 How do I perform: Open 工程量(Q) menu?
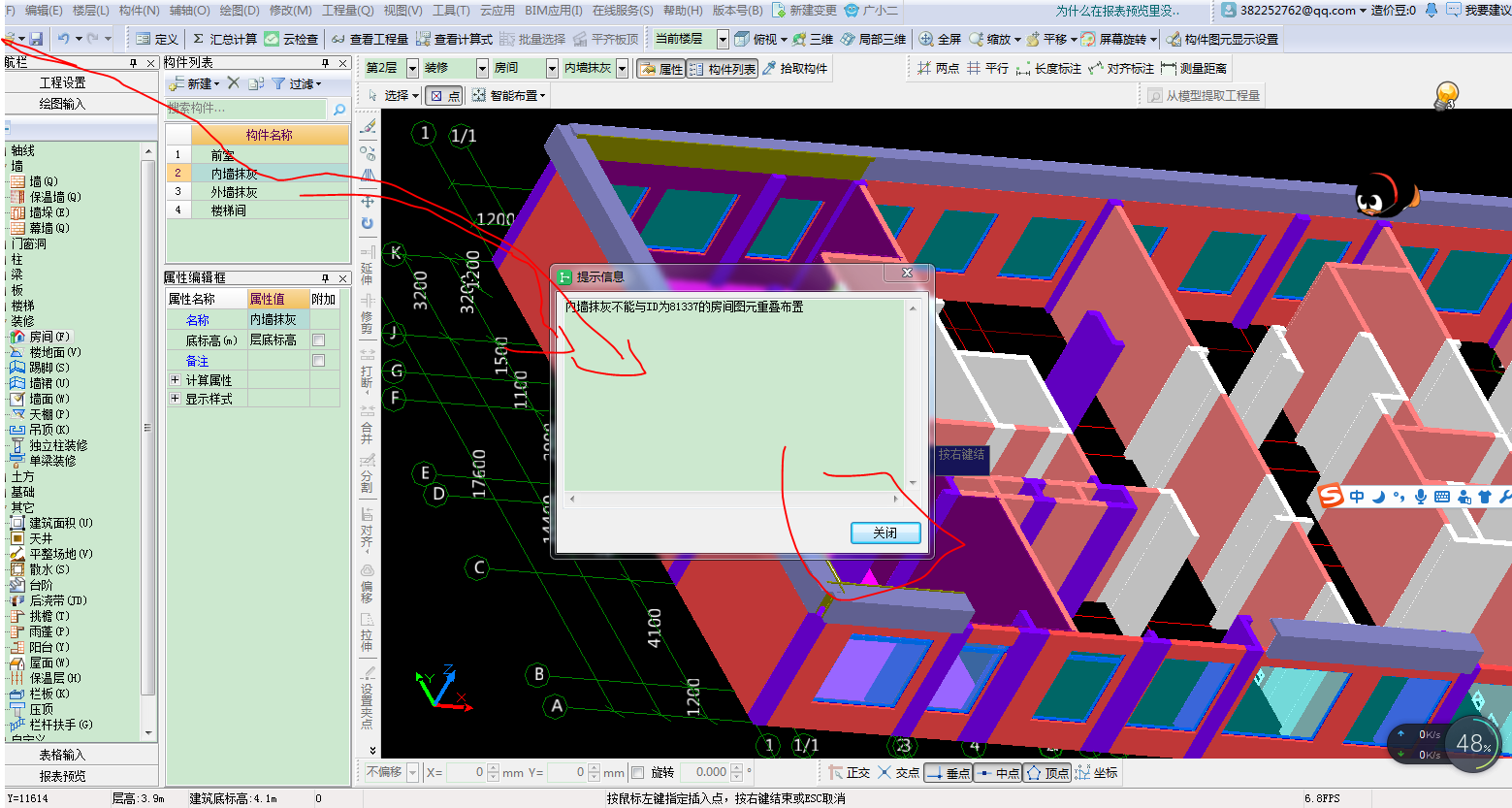347,10
